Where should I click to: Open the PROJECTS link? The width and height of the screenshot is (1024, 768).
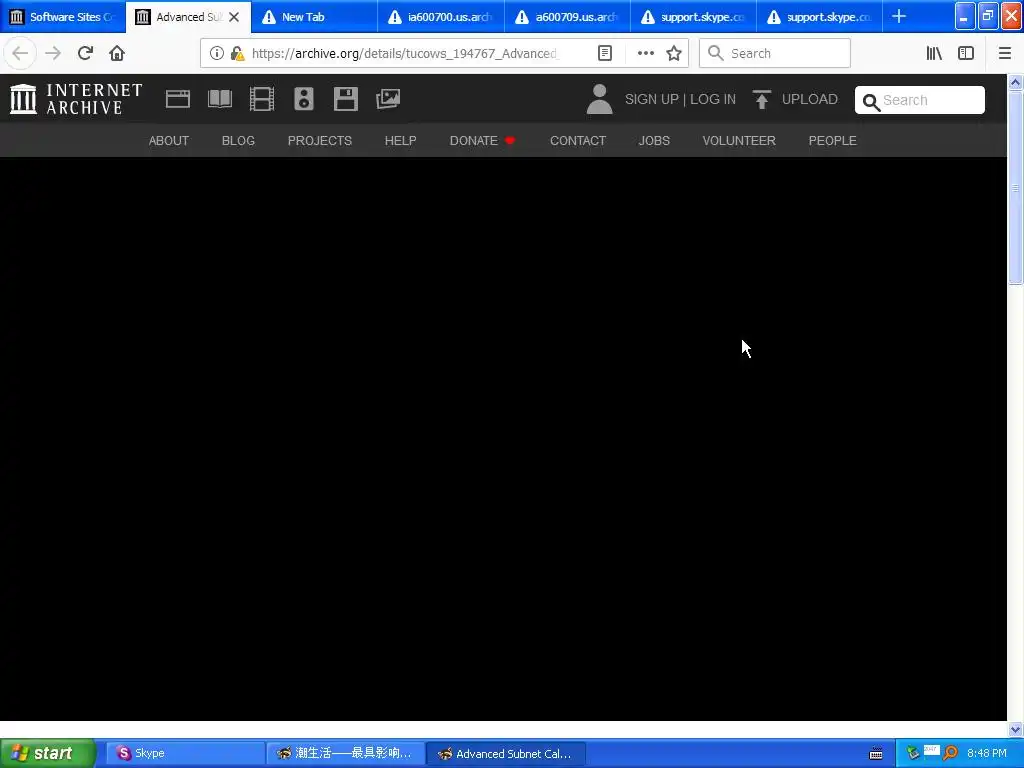320,140
